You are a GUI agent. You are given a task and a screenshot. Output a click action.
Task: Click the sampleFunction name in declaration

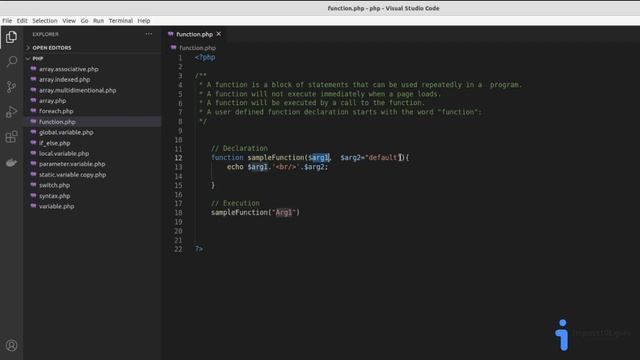pos(276,158)
